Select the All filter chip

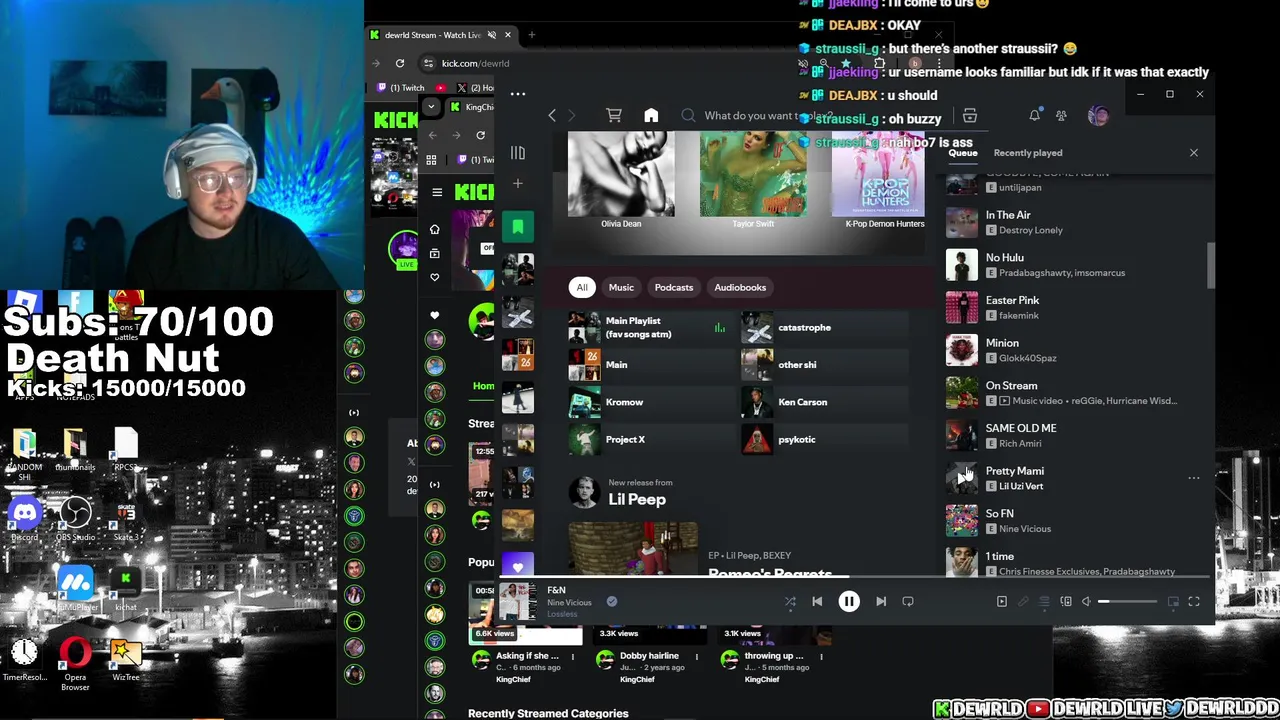click(582, 288)
